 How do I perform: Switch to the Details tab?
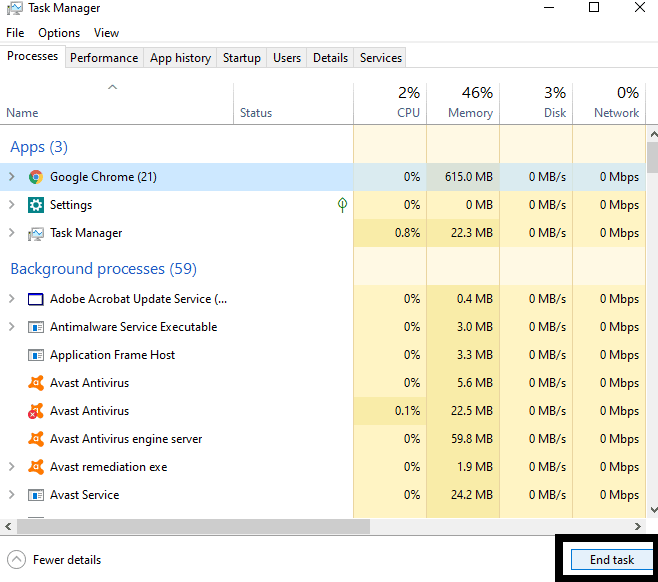[331, 58]
